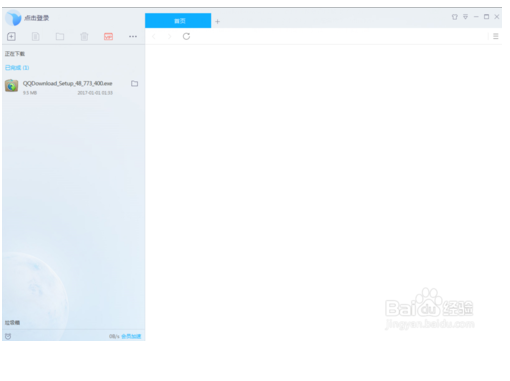Screen dimensions: 510x381
Task: Click the open folder toolbar icon
Action: point(60,36)
